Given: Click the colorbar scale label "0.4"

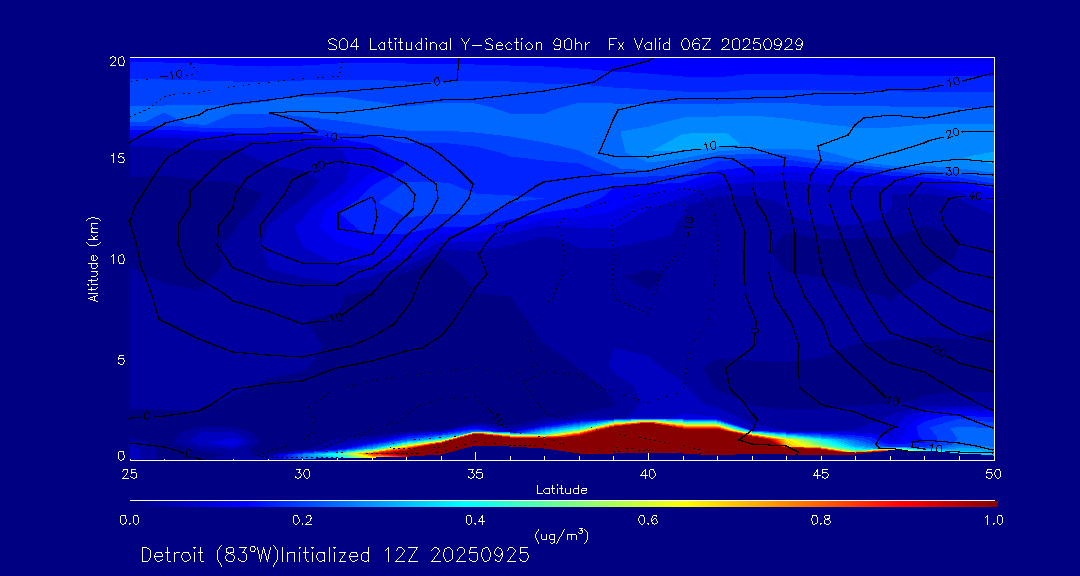Looking at the screenshot, I should [475, 520].
